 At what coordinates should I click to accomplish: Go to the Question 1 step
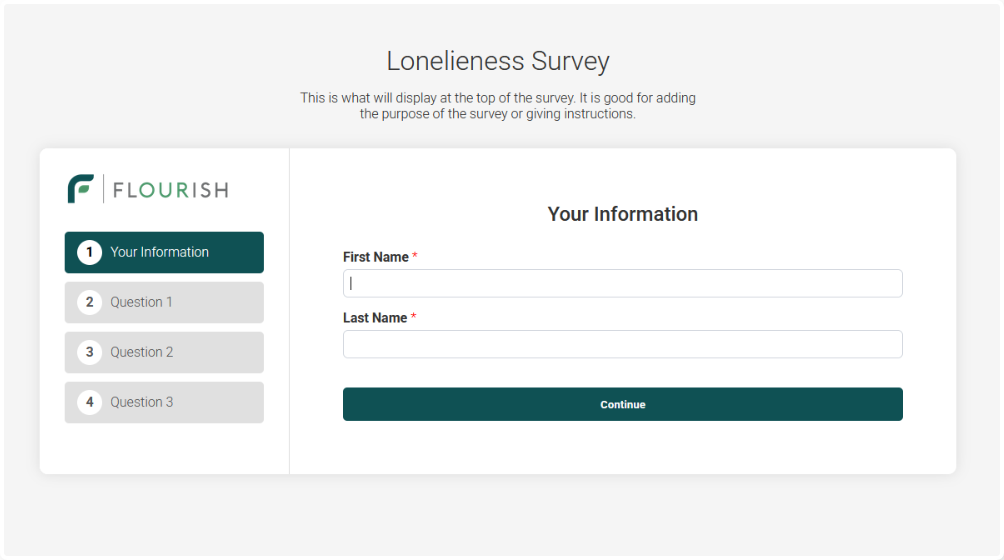pos(164,302)
